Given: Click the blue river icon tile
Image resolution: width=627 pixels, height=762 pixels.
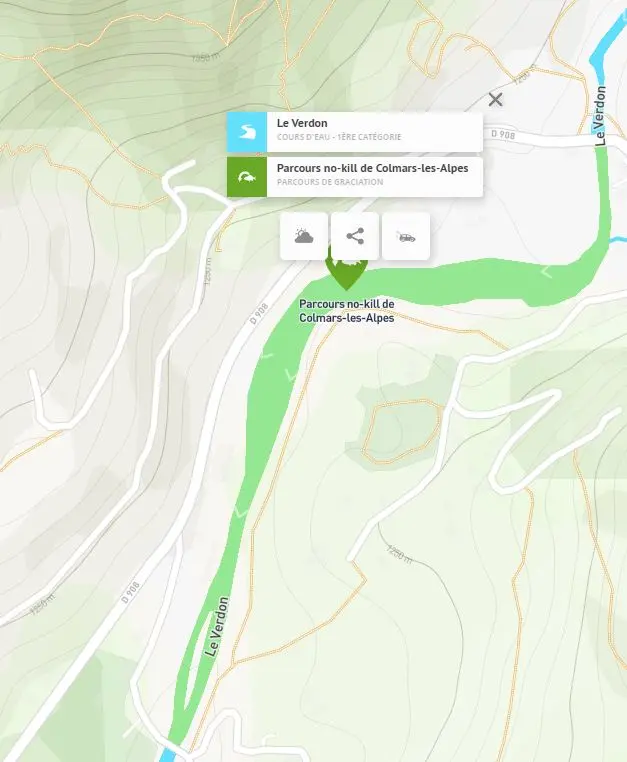Looking at the screenshot, I should (247, 132).
